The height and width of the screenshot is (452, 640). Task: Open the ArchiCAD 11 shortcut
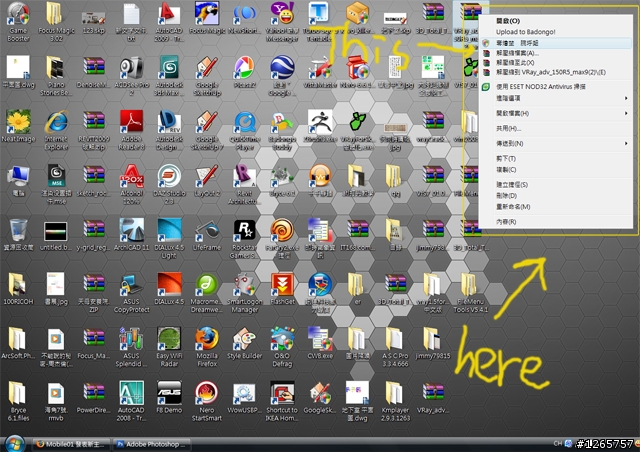(x=131, y=235)
